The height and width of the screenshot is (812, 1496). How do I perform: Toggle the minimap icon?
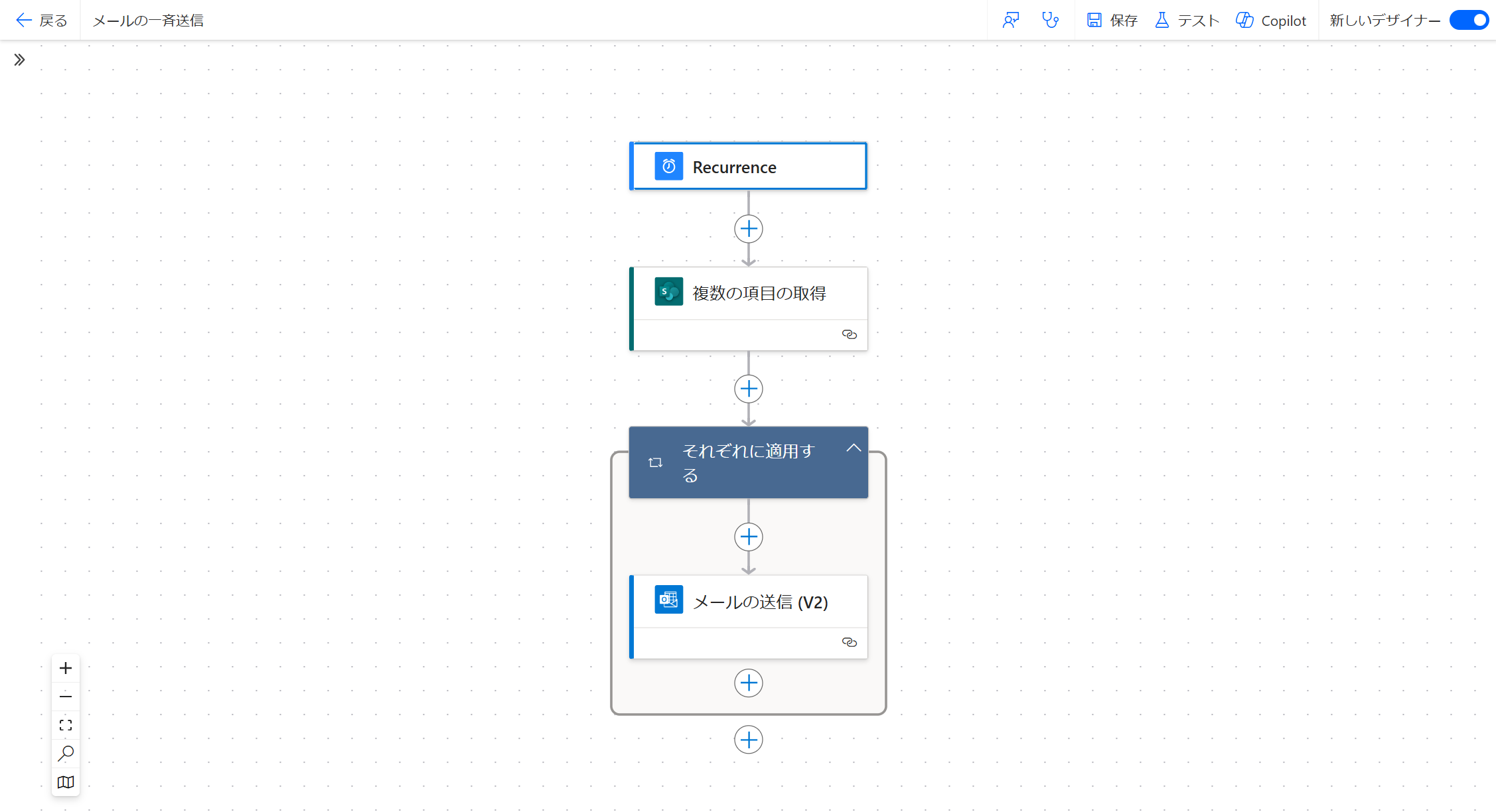66,782
